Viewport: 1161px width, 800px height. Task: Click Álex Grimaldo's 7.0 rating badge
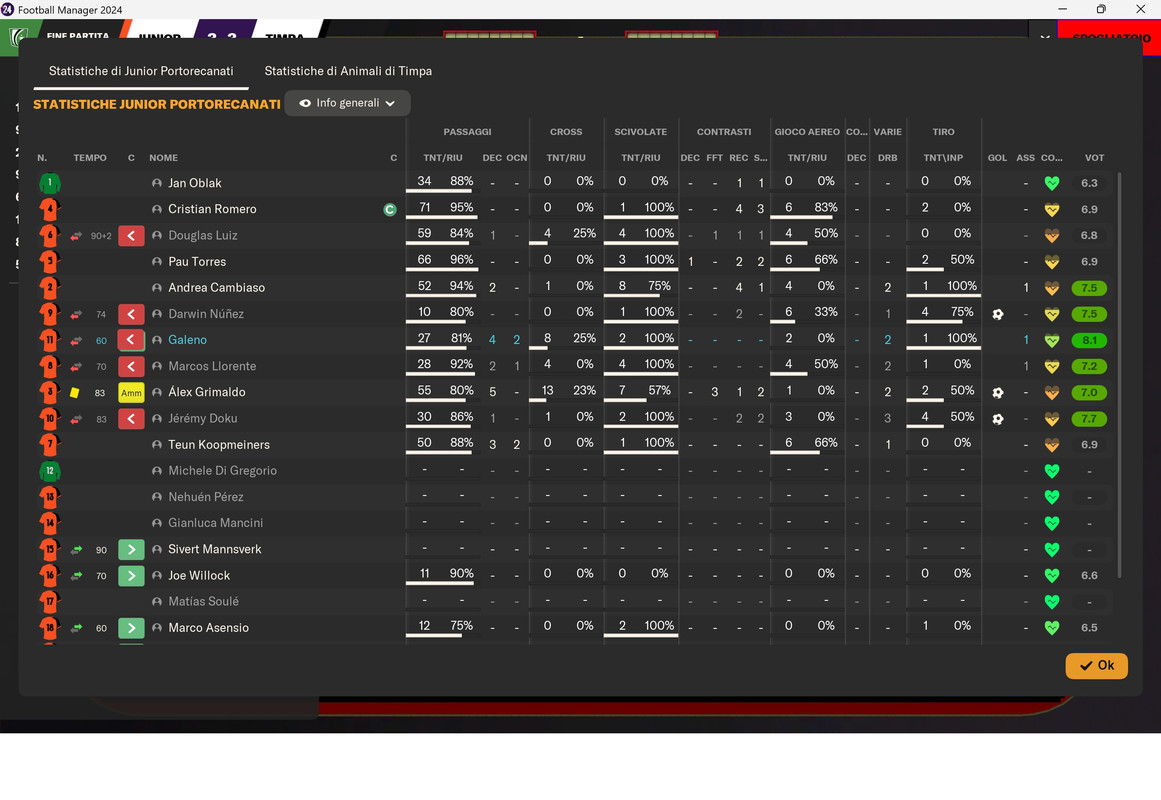click(x=1089, y=393)
